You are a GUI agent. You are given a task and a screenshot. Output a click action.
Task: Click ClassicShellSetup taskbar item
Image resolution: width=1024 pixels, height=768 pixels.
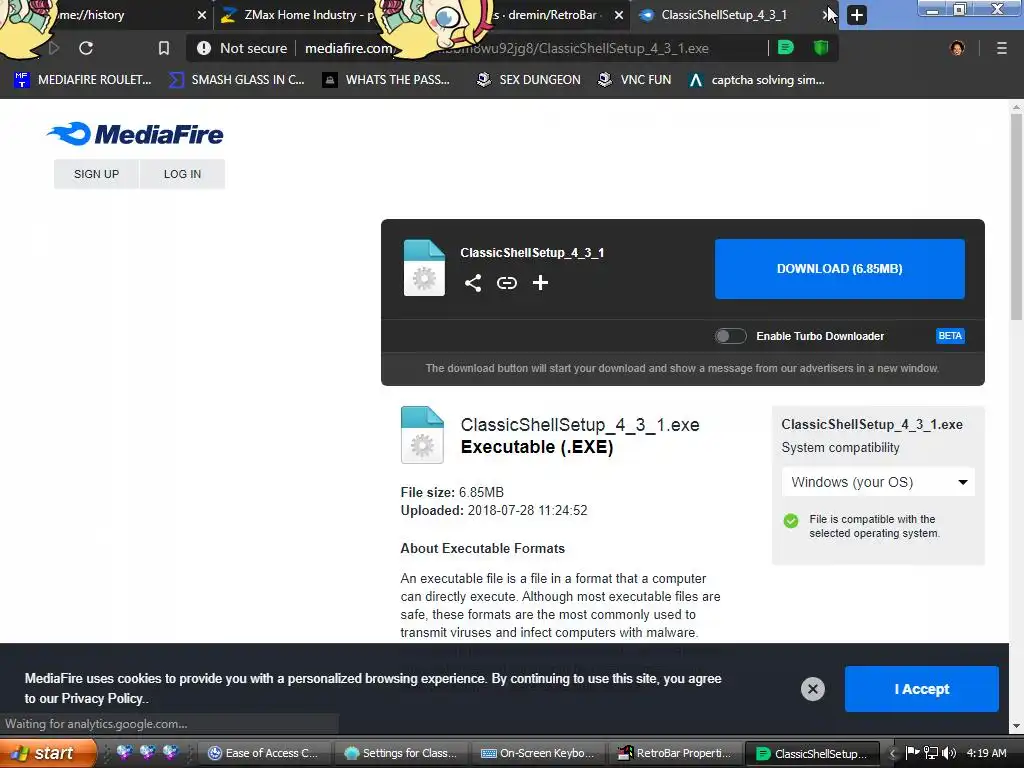pos(812,753)
